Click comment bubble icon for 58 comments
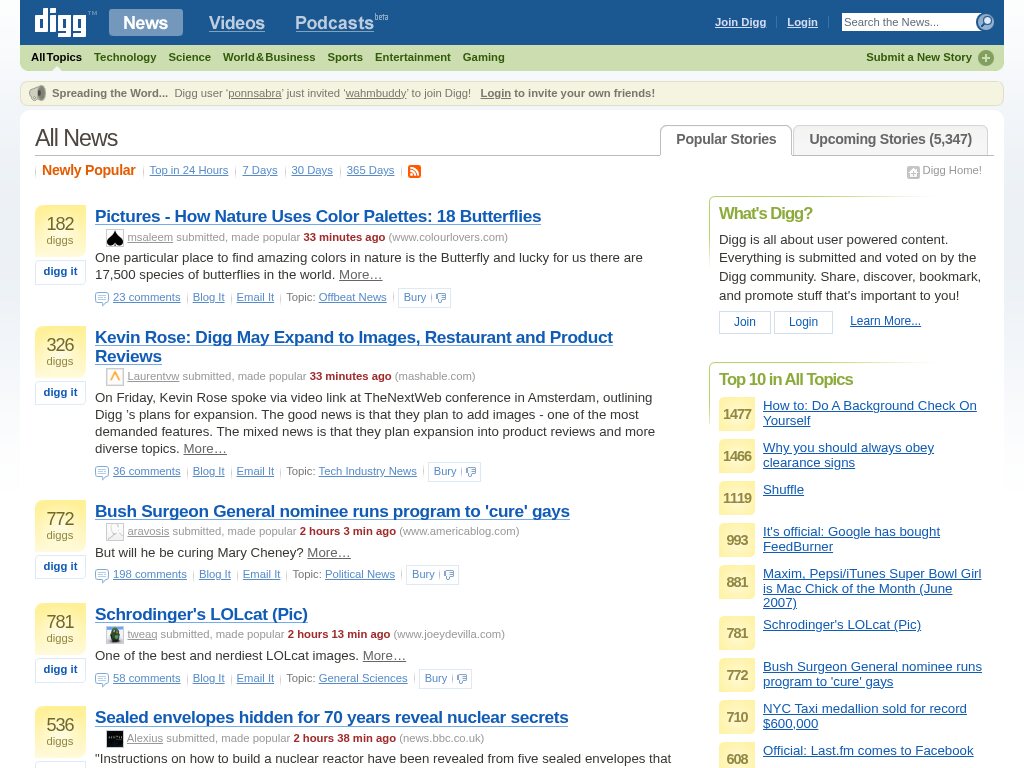This screenshot has height=768, width=1024. (x=102, y=679)
